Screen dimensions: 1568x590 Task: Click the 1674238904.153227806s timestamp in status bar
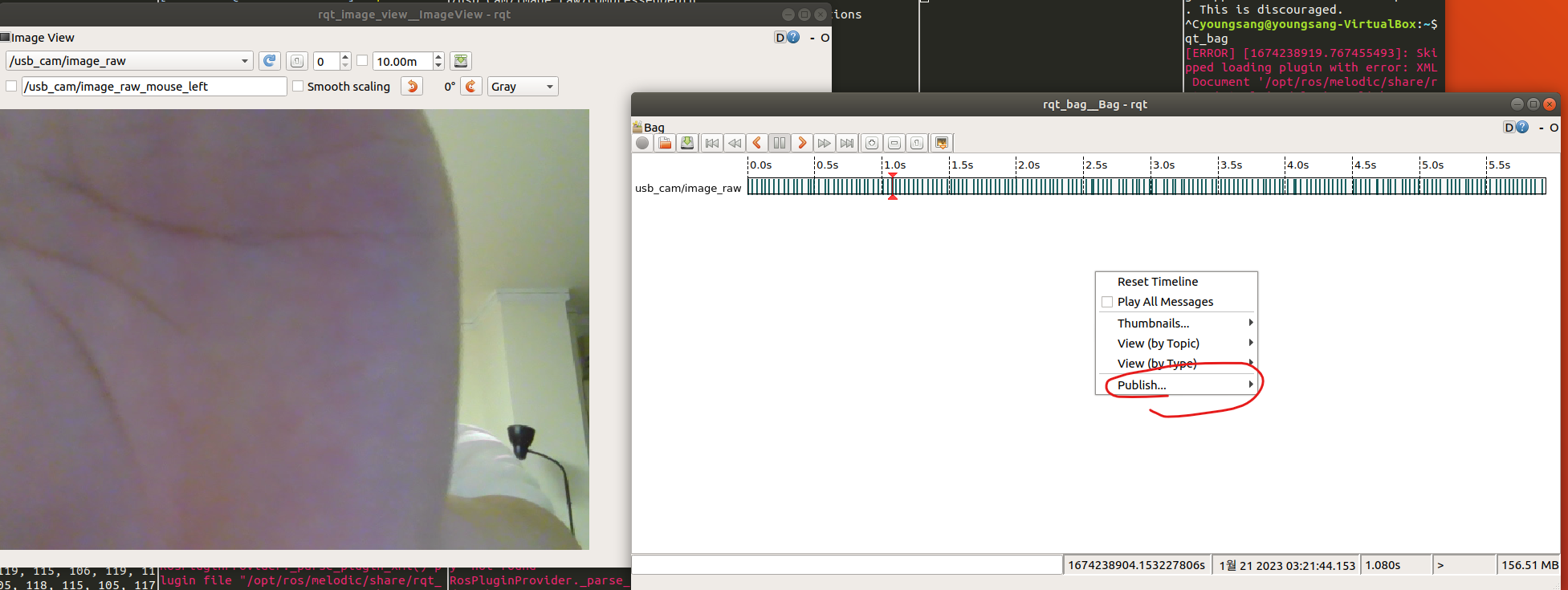(1136, 565)
